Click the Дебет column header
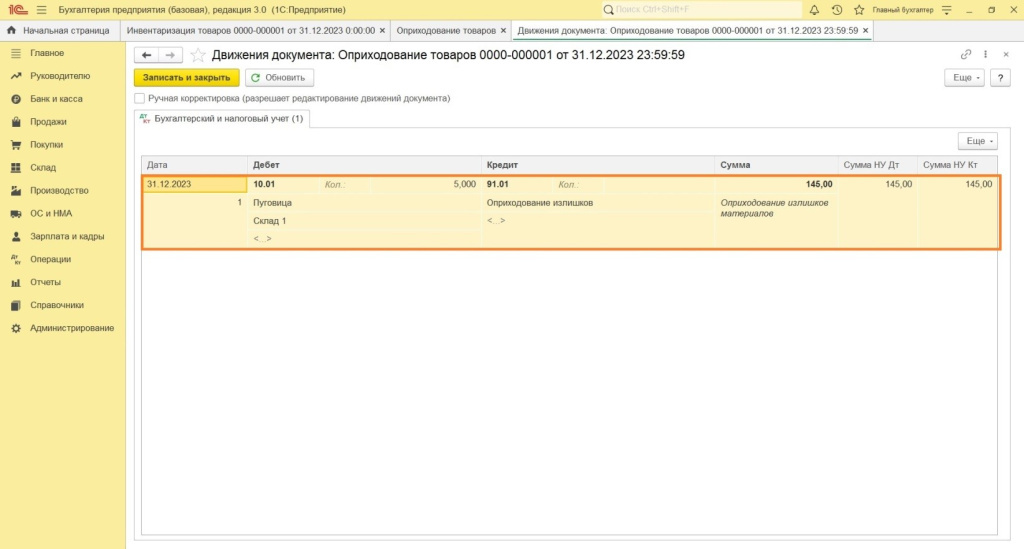 pos(364,165)
